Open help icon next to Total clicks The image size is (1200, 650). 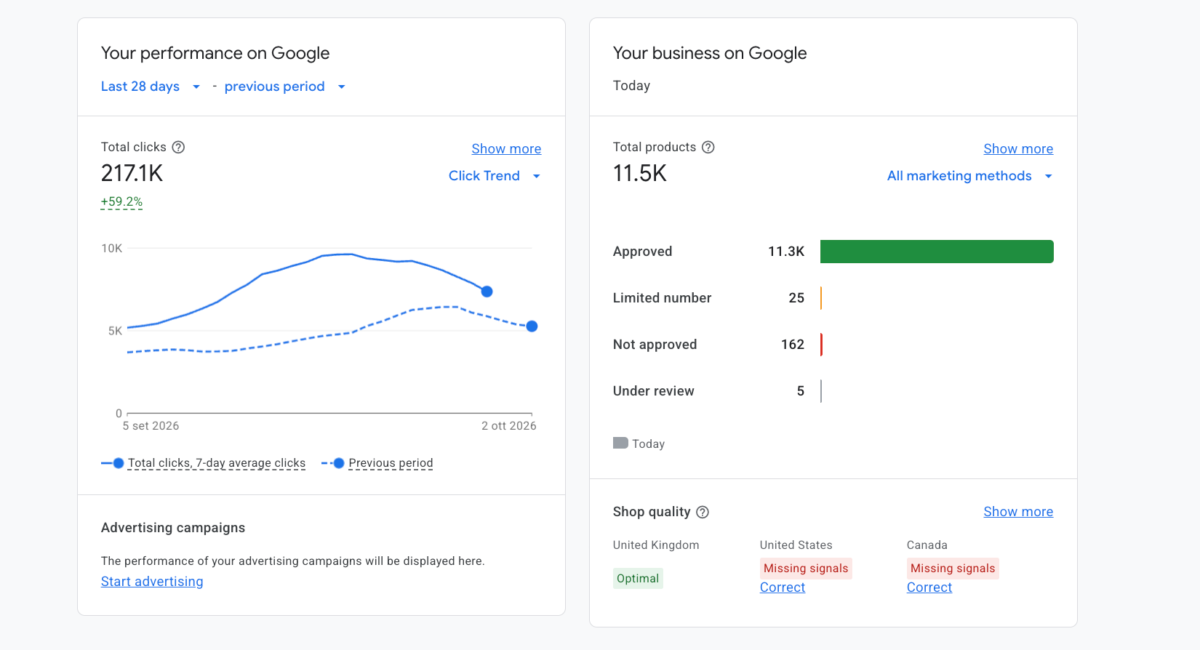pos(178,147)
